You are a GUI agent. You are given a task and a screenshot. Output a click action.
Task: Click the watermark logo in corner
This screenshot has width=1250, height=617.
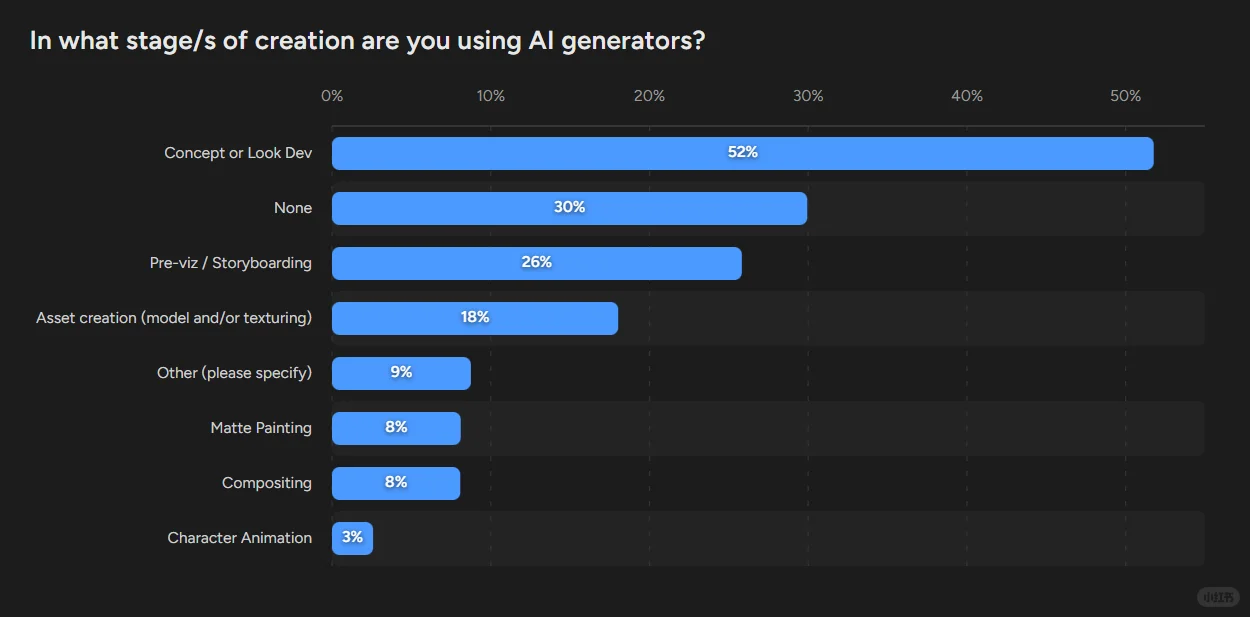click(1218, 597)
